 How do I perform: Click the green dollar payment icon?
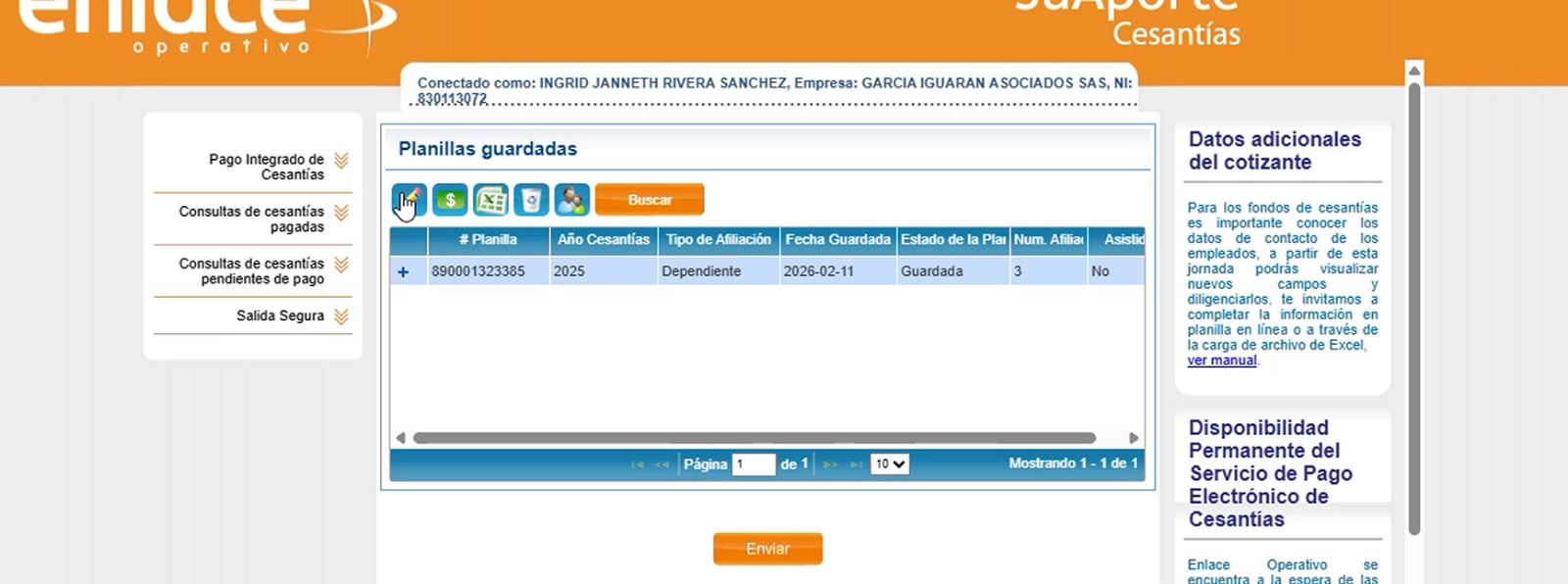pos(450,200)
